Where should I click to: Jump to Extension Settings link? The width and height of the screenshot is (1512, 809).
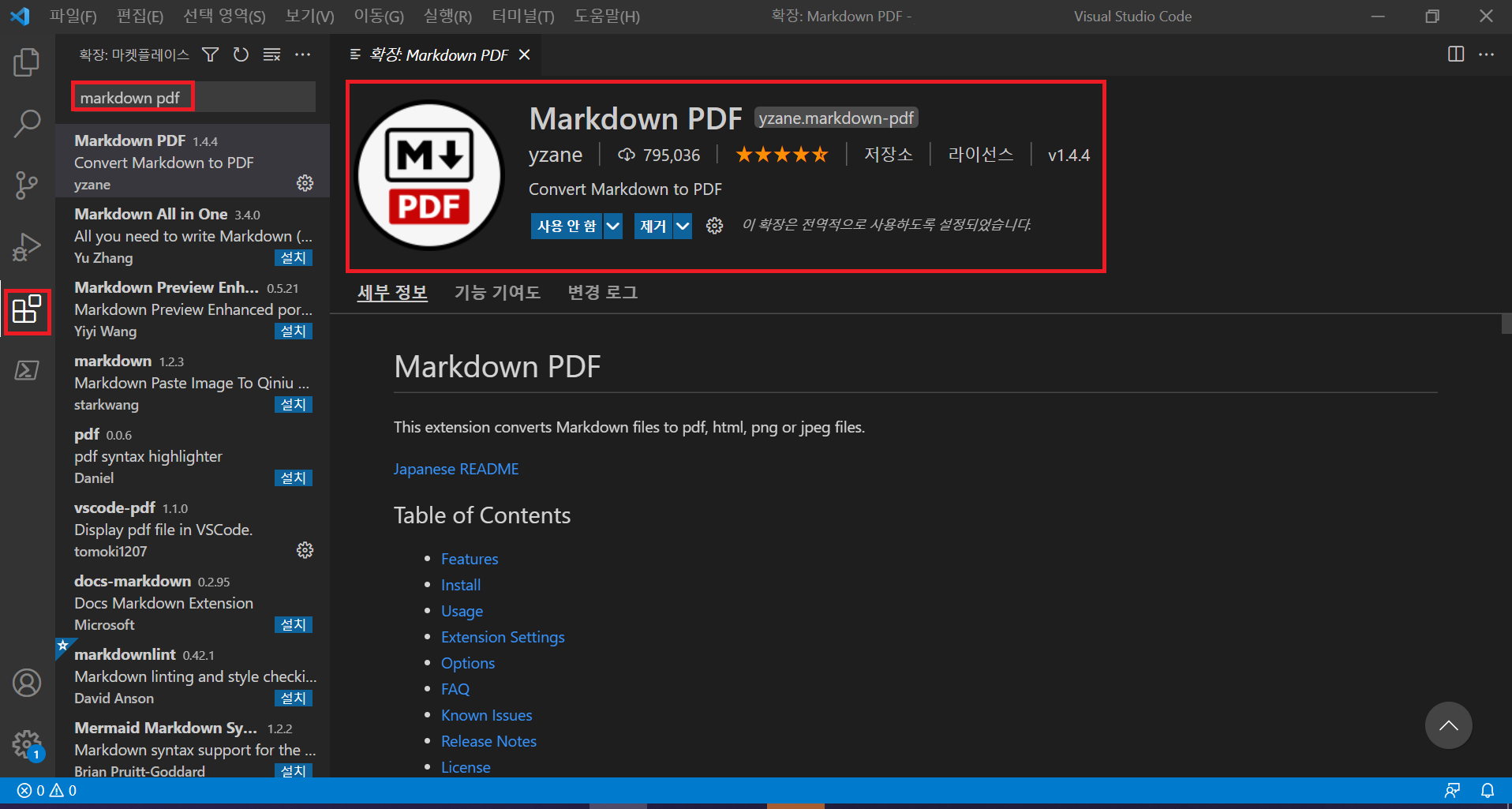pos(503,637)
